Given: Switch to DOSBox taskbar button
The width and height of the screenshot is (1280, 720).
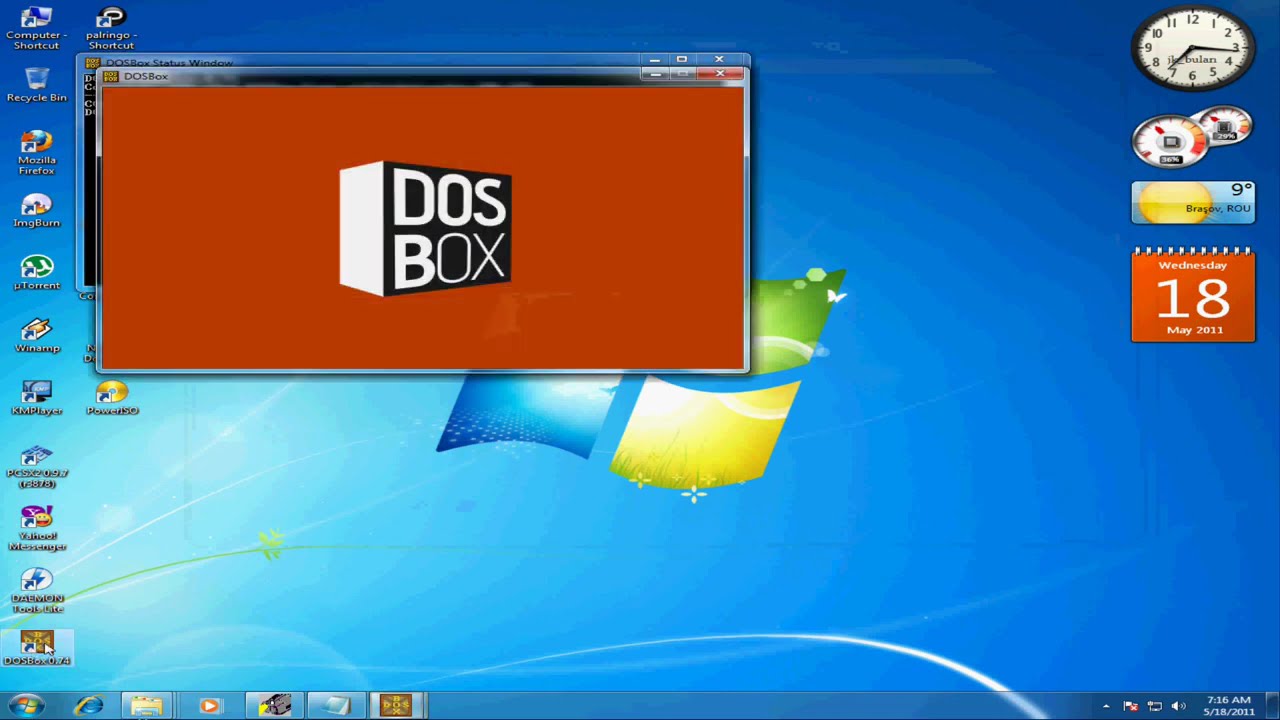Looking at the screenshot, I should coord(398,706).
